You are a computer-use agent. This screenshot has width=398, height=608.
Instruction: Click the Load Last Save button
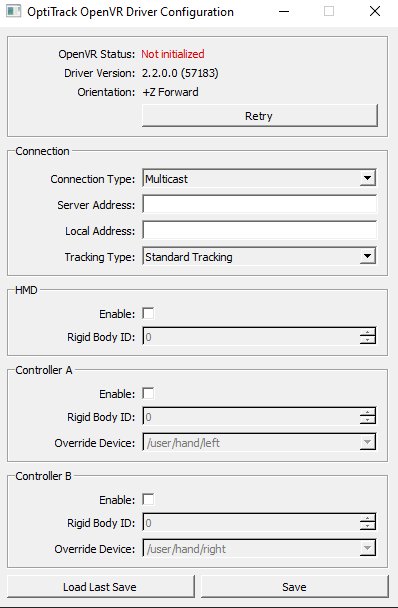[x=100, y=587]
